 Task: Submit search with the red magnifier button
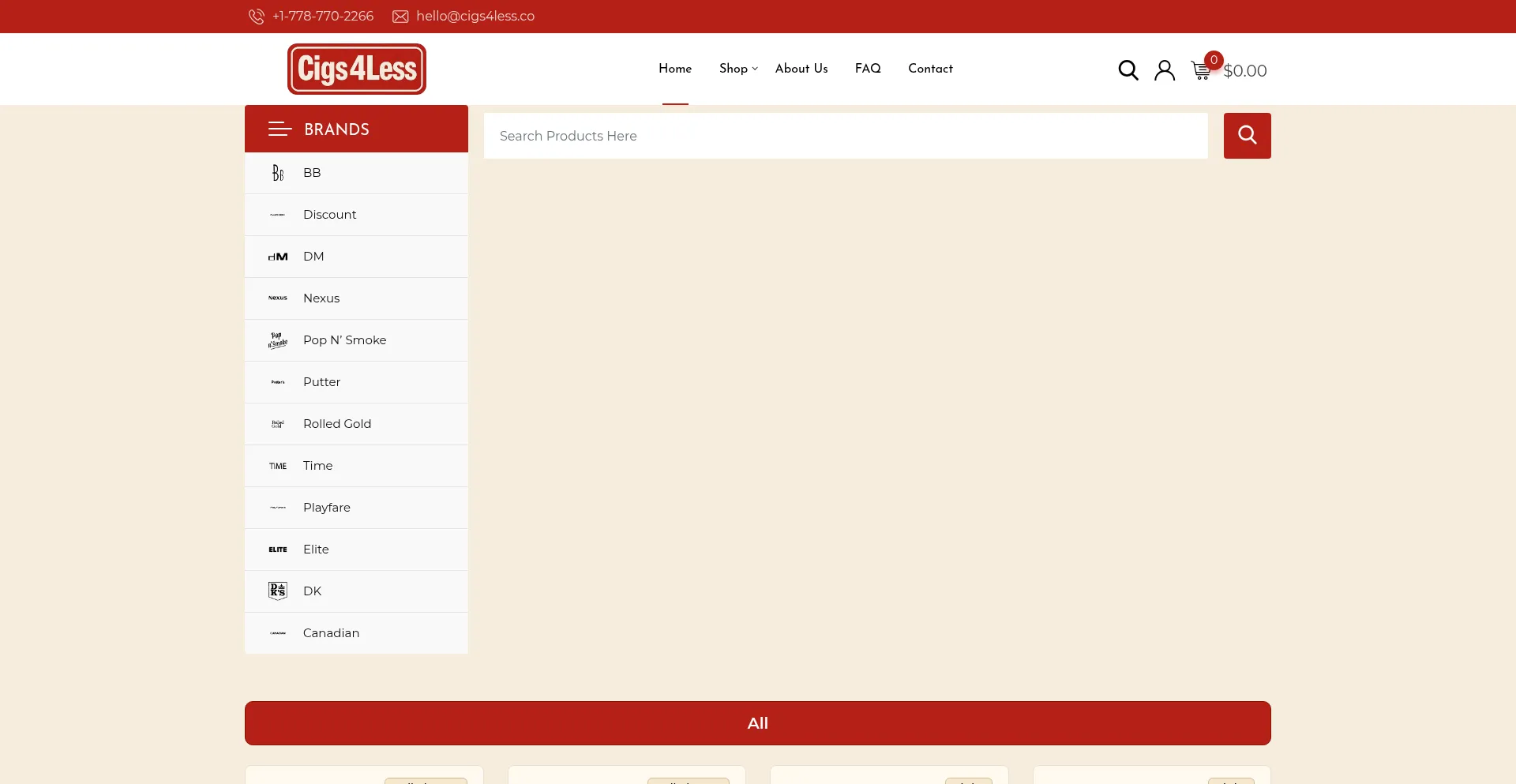coord(1248,136)
